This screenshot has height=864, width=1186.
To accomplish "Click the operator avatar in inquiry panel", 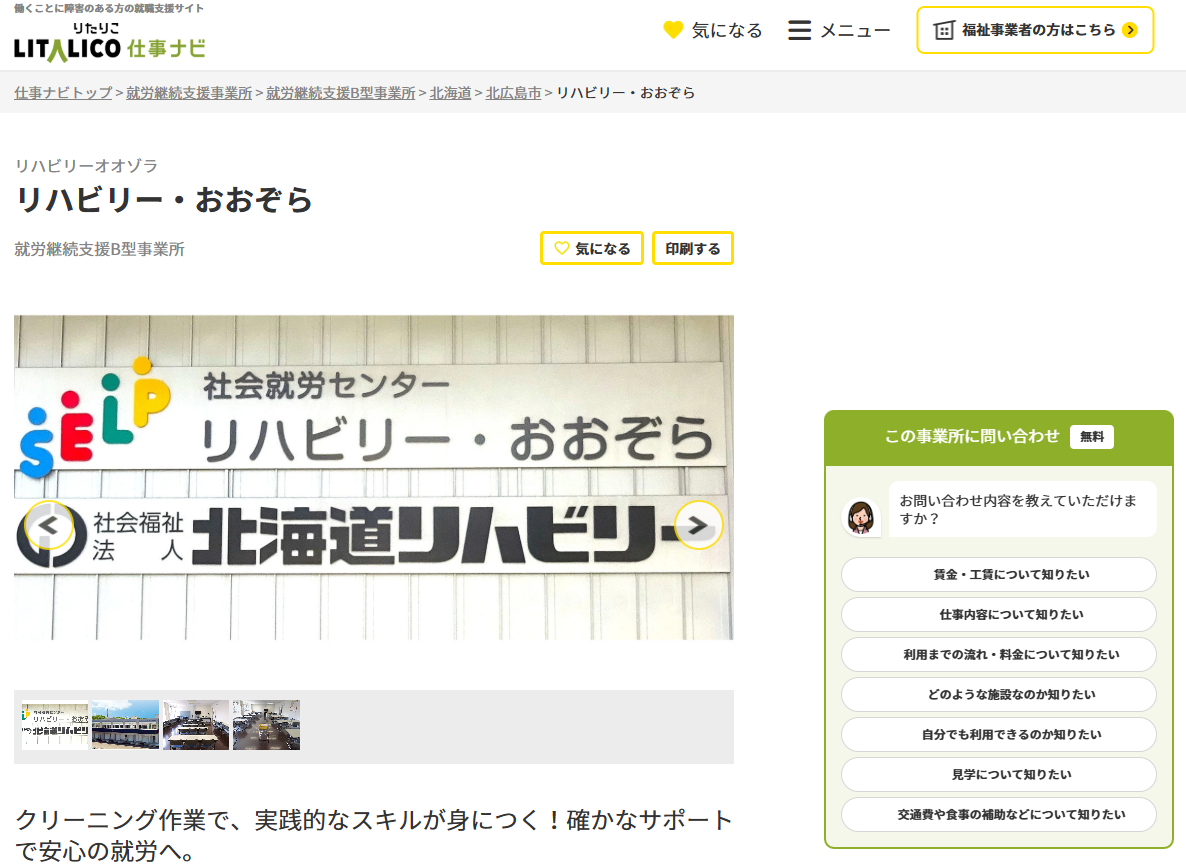I will [x=861, y=517].
